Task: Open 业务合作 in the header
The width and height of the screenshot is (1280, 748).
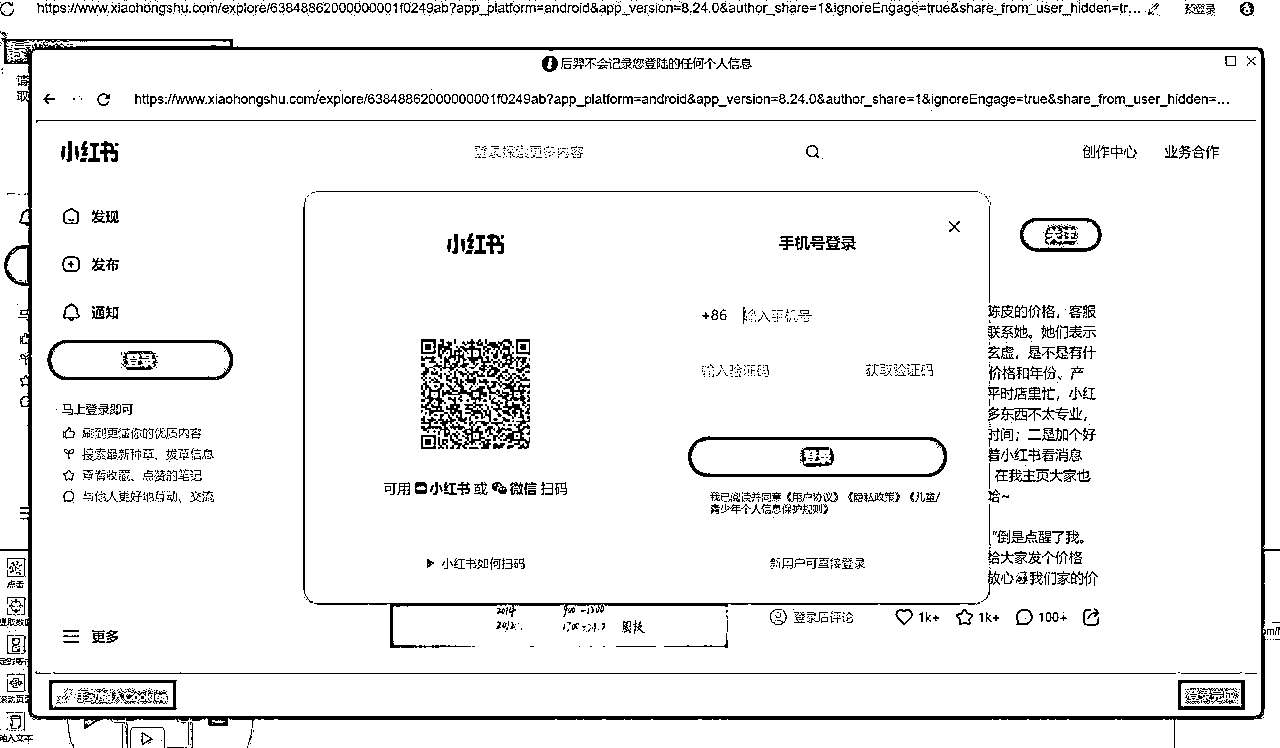Action: click(x=1191, y=152)
